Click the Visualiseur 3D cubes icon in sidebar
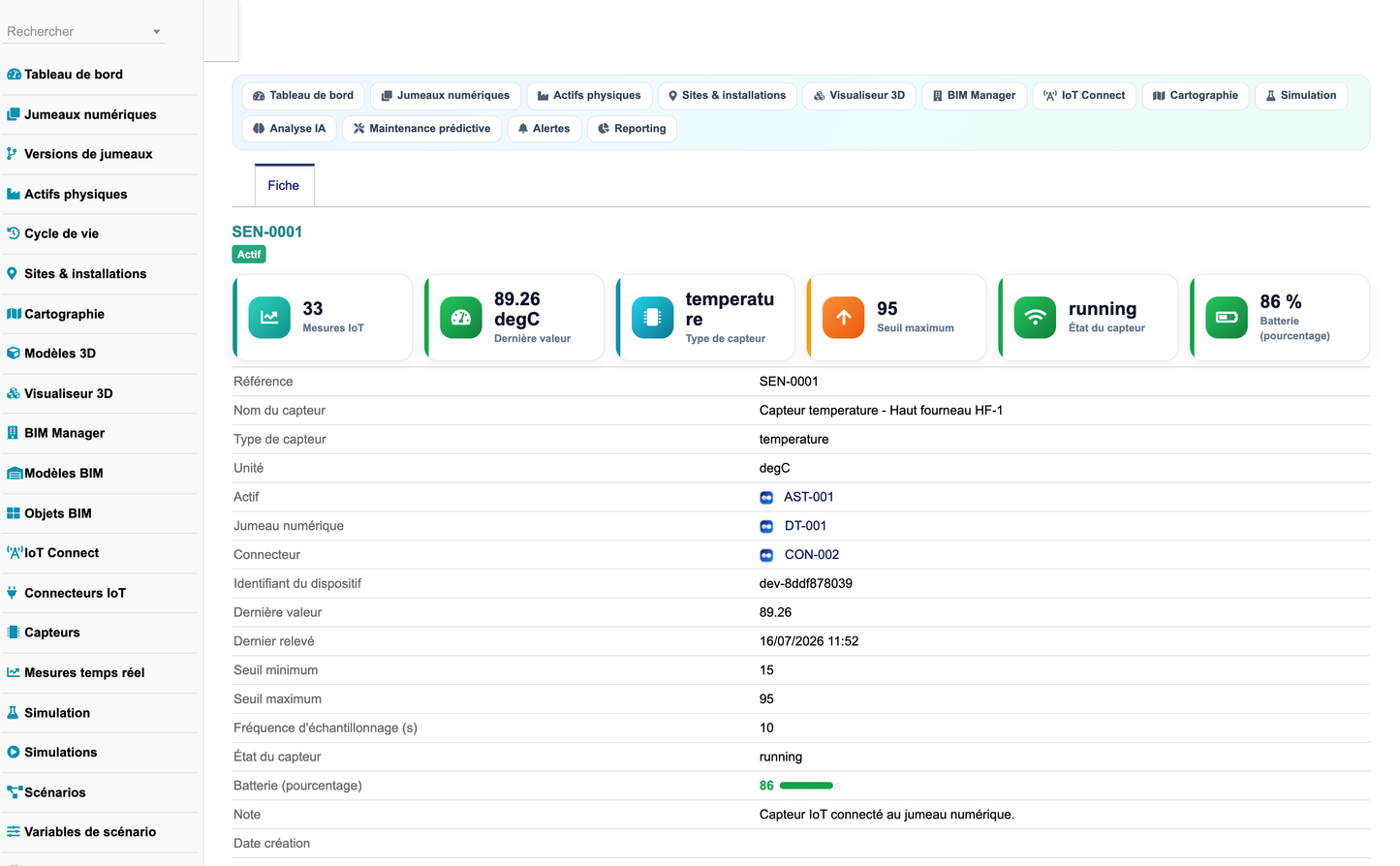 pyautogui.click(x=14, y=393)
